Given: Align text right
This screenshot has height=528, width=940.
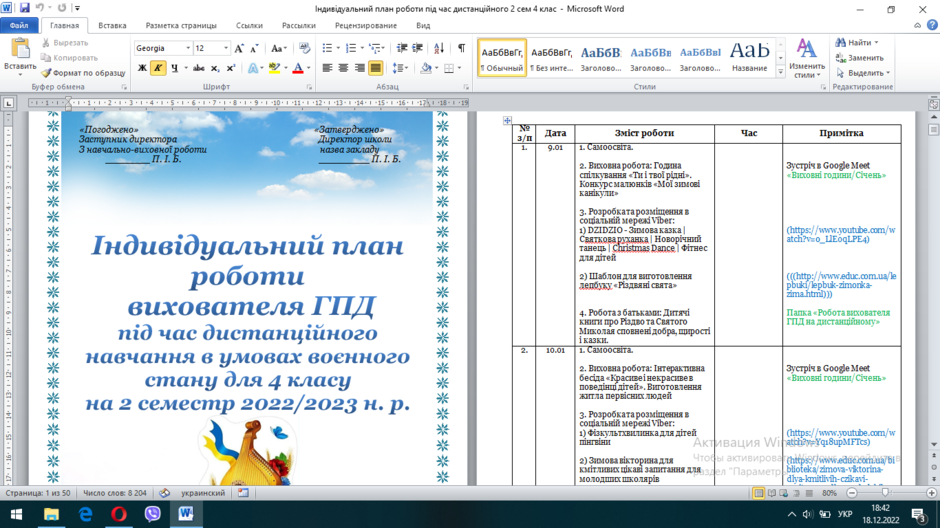Looking at the screenshot, I should coord(359,68).
